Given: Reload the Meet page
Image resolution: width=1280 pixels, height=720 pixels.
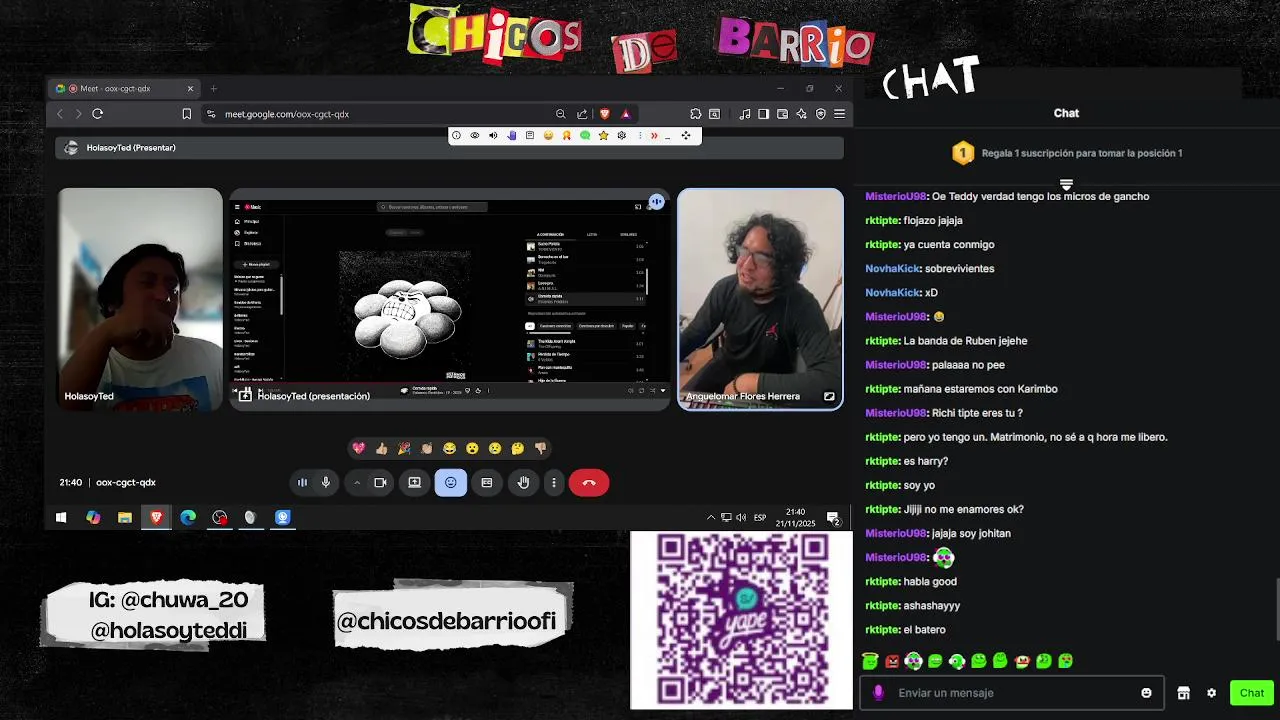Looking at the screenshot, I should (97, 114).
